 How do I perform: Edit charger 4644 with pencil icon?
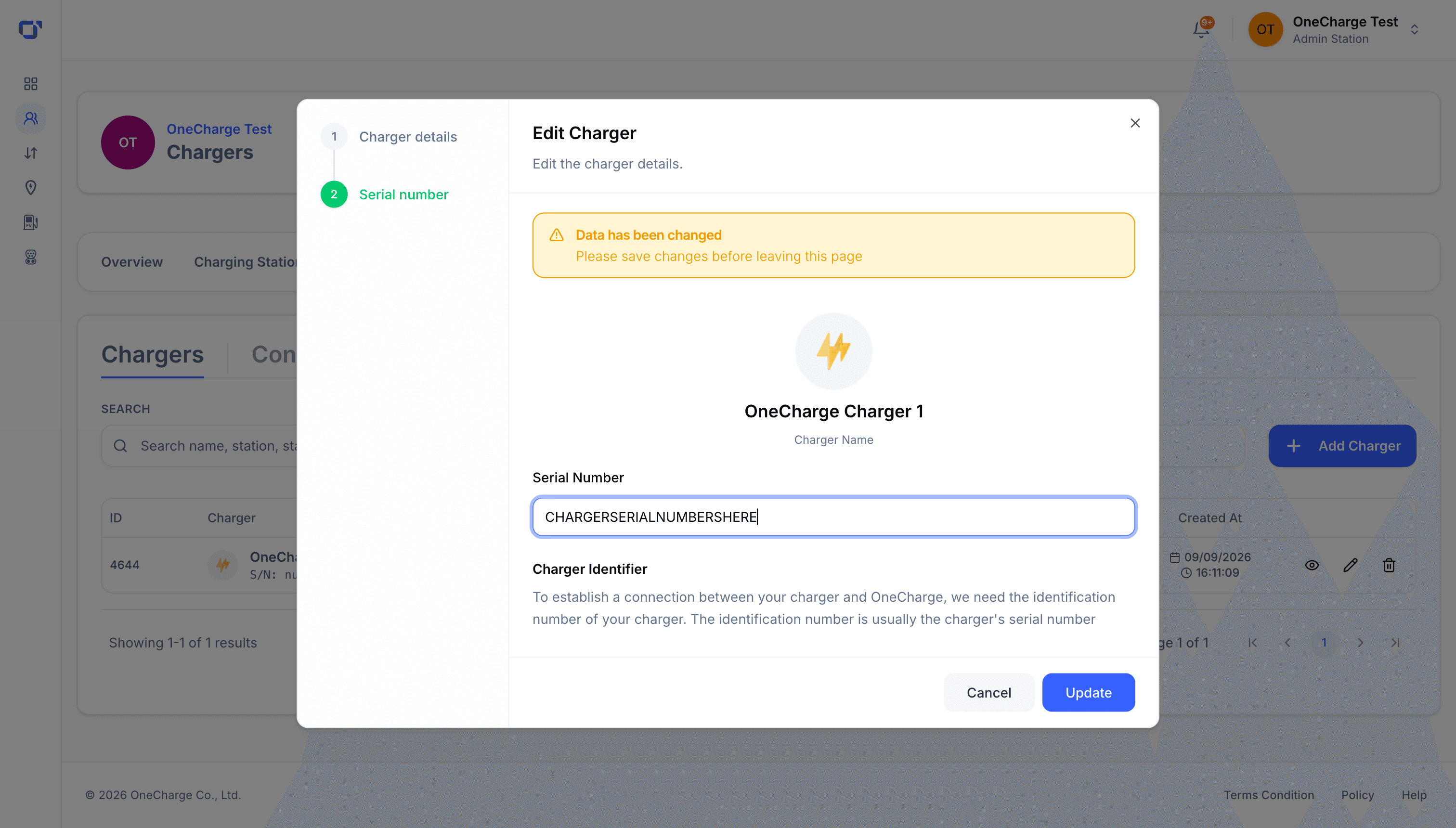click(x=1350, y=565)
